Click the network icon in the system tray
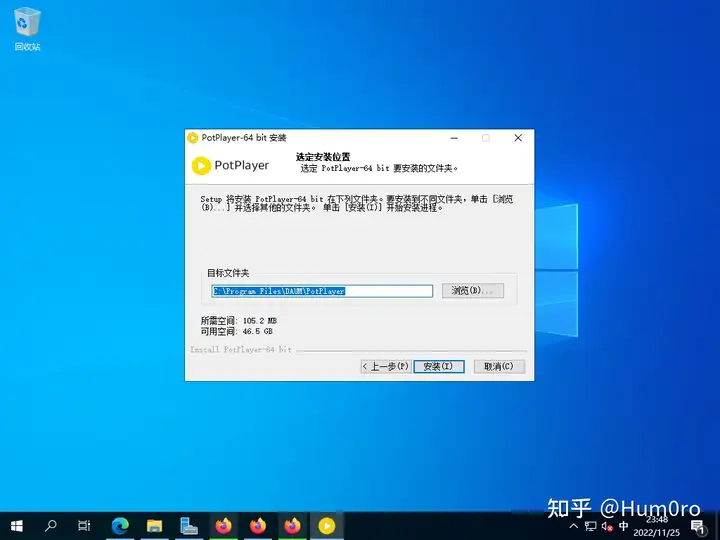 [x=591, y=526]
